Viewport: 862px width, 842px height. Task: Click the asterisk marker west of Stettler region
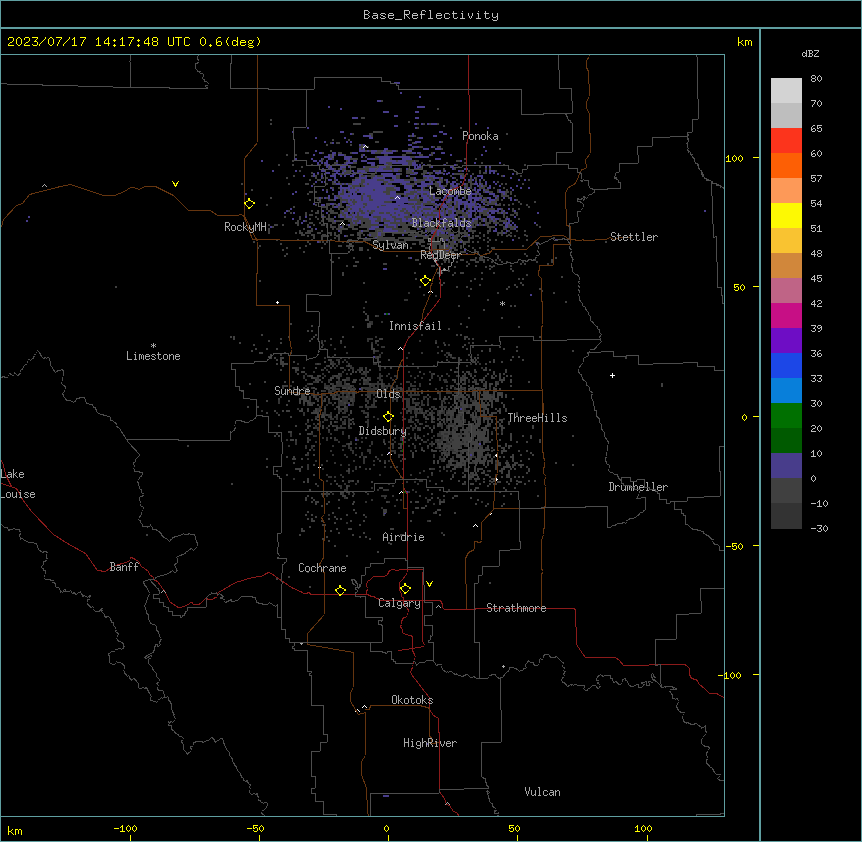click(x=502, y=303)
